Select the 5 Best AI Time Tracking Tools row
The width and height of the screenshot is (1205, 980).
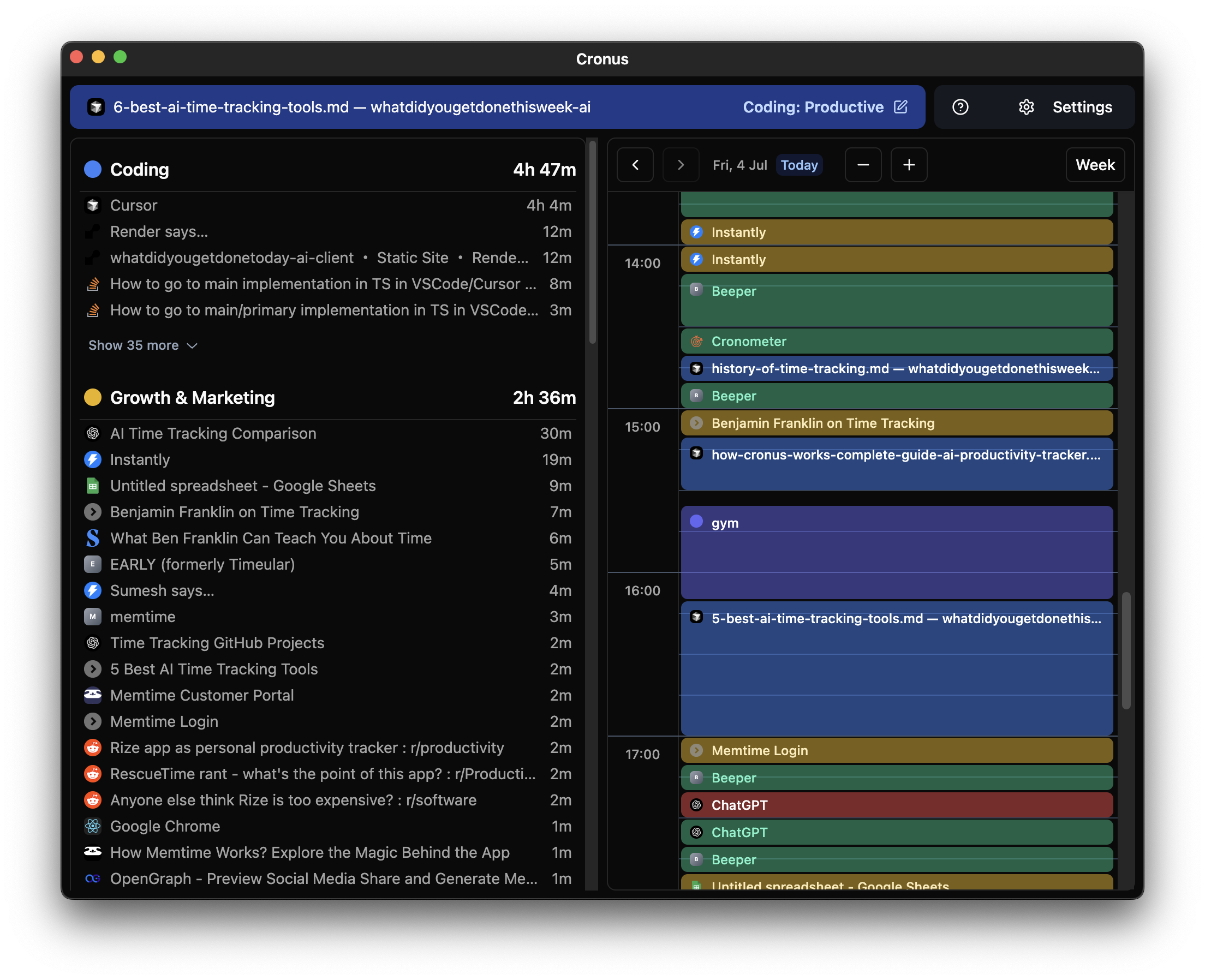pyautogui.click(x=327, y=669)
